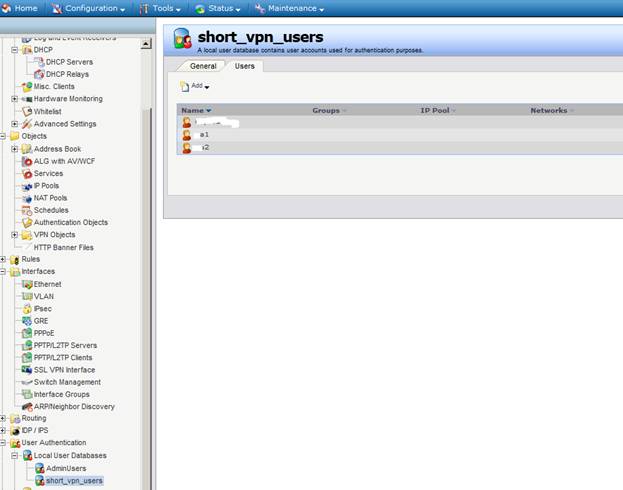The height and width of the screenshot is (490, 623).
Task: Click the GRE icon
Action: [27, 321]
